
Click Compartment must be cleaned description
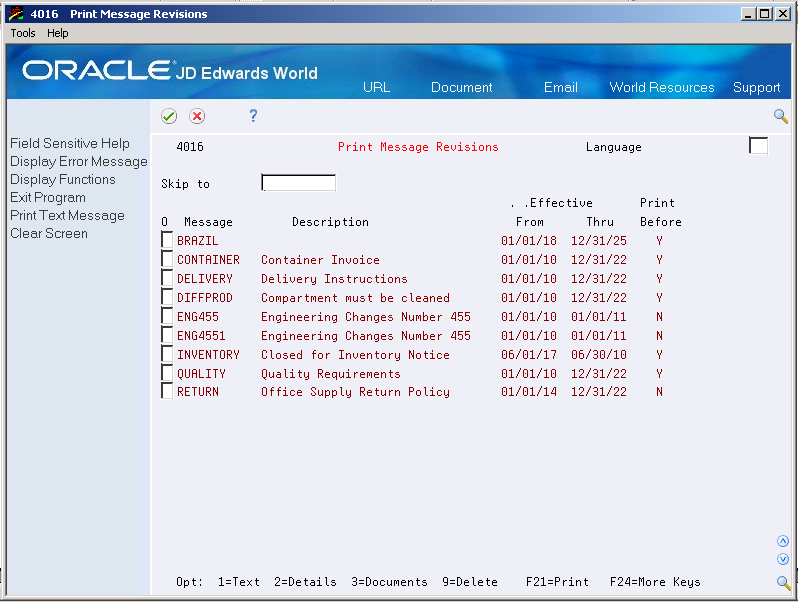tap(355, 298)
